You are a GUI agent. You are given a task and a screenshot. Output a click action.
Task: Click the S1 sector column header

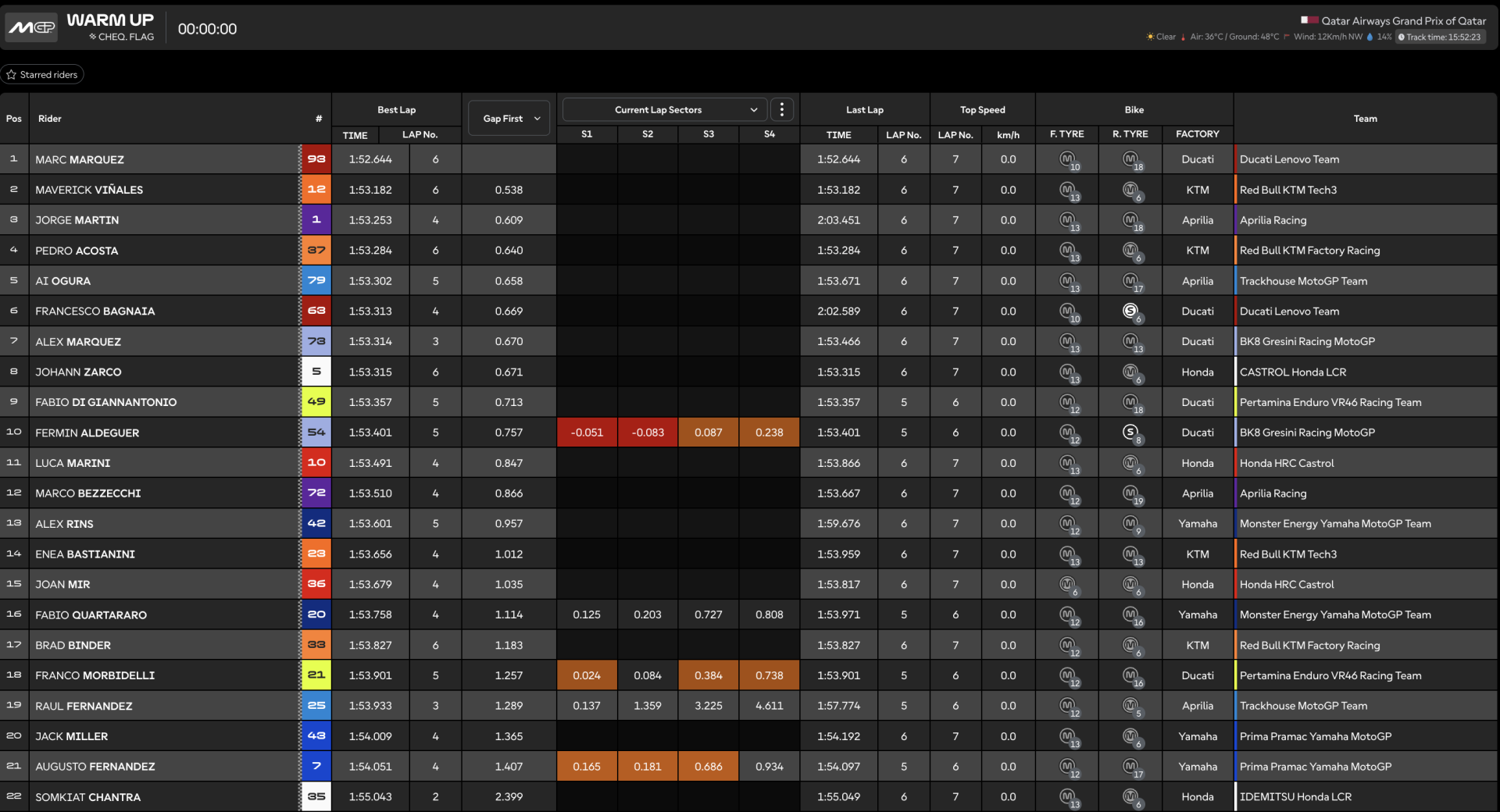coord(587,134)
